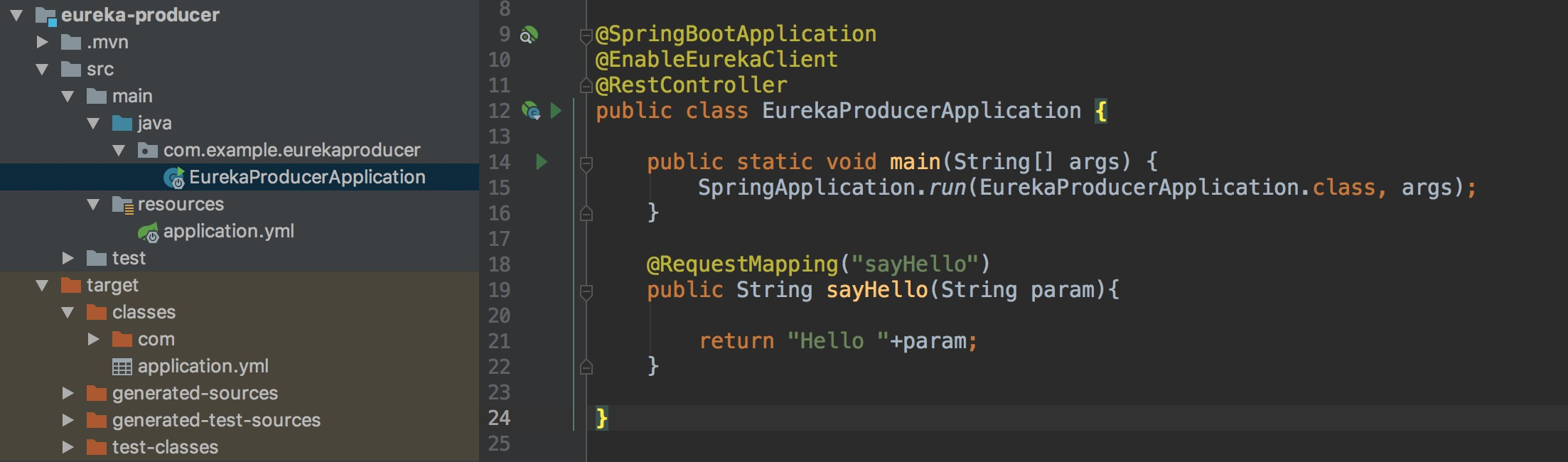Click the .mvn folder icon
Screen dimensions: 1568x462
coord(71,42)
